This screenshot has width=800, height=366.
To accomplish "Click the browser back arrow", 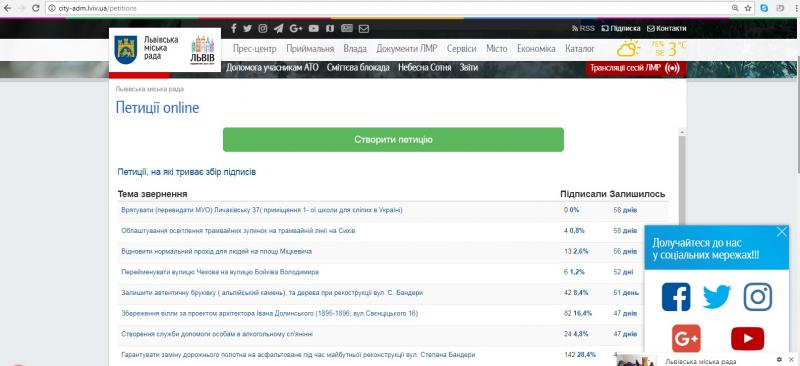I will coord(7,8).
